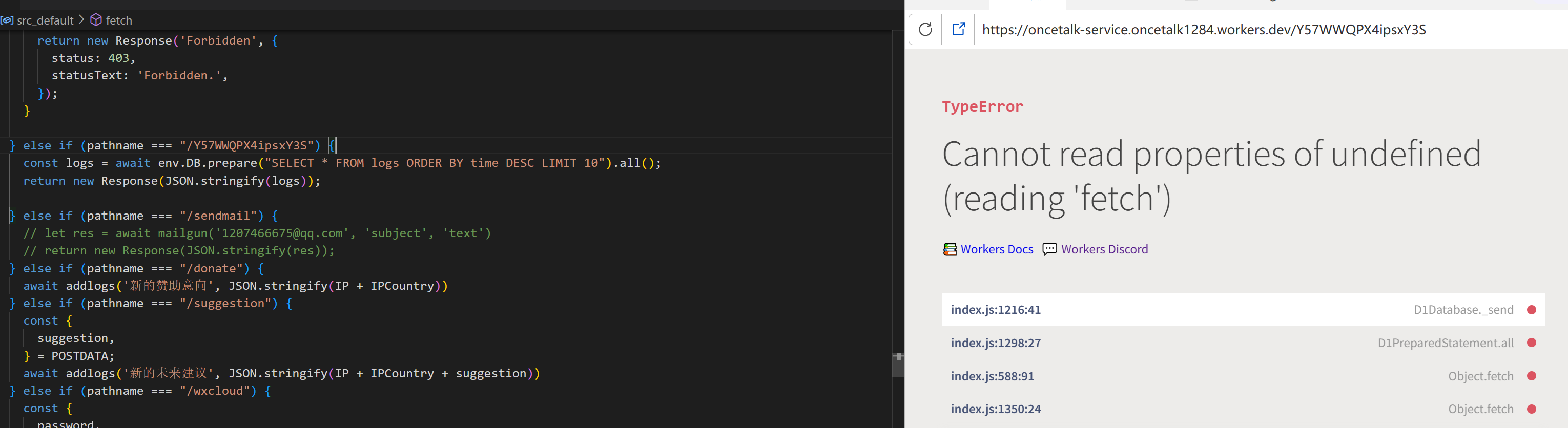The width and height of the screenshot is (1568, 428).
Task: Click the red TypeError heading
Action: point(982,106)
